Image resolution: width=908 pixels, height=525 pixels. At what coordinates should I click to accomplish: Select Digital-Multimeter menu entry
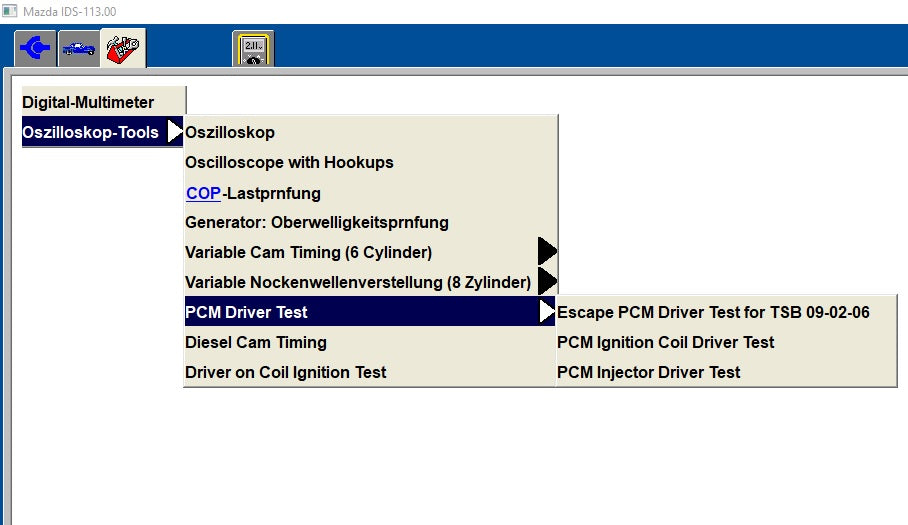89,102
